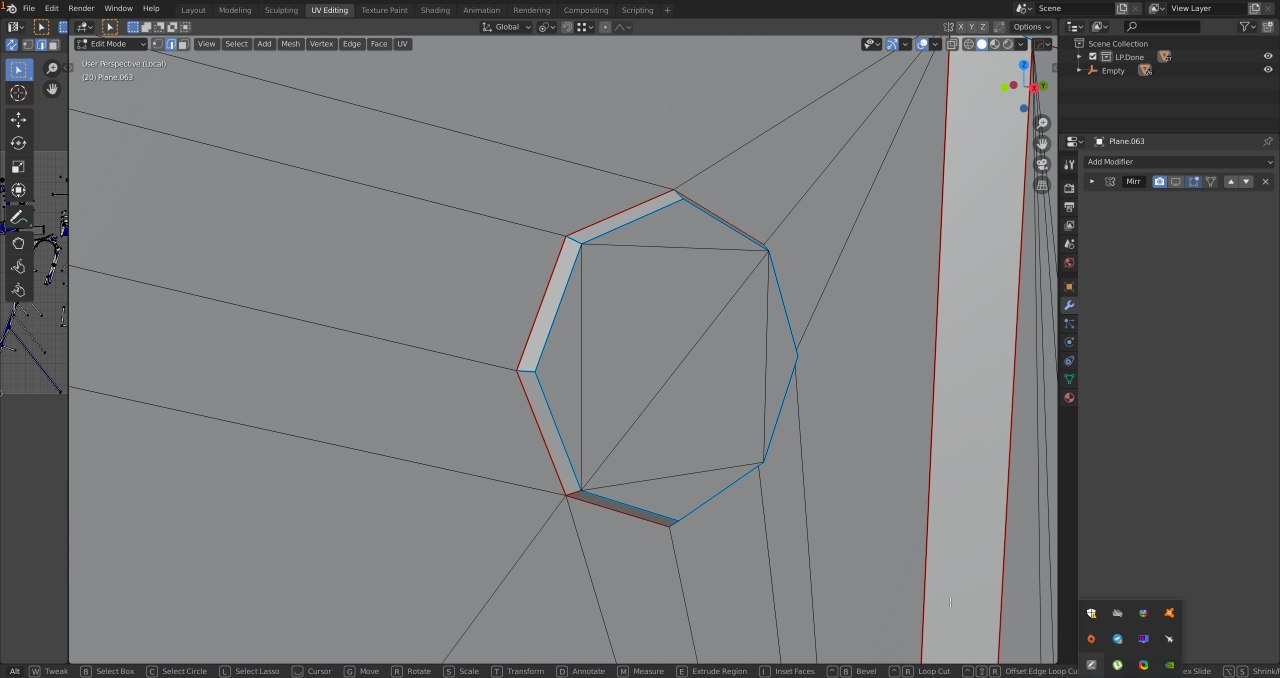Open the outliner filter dropdown
The width and height of the screenshot is (1280, 678).
(1249, 27)
